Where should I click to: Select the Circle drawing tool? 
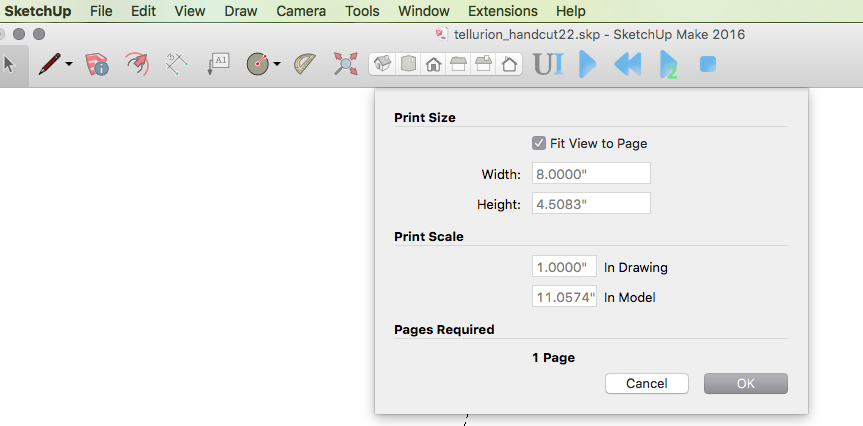click(x=258, y=64)
